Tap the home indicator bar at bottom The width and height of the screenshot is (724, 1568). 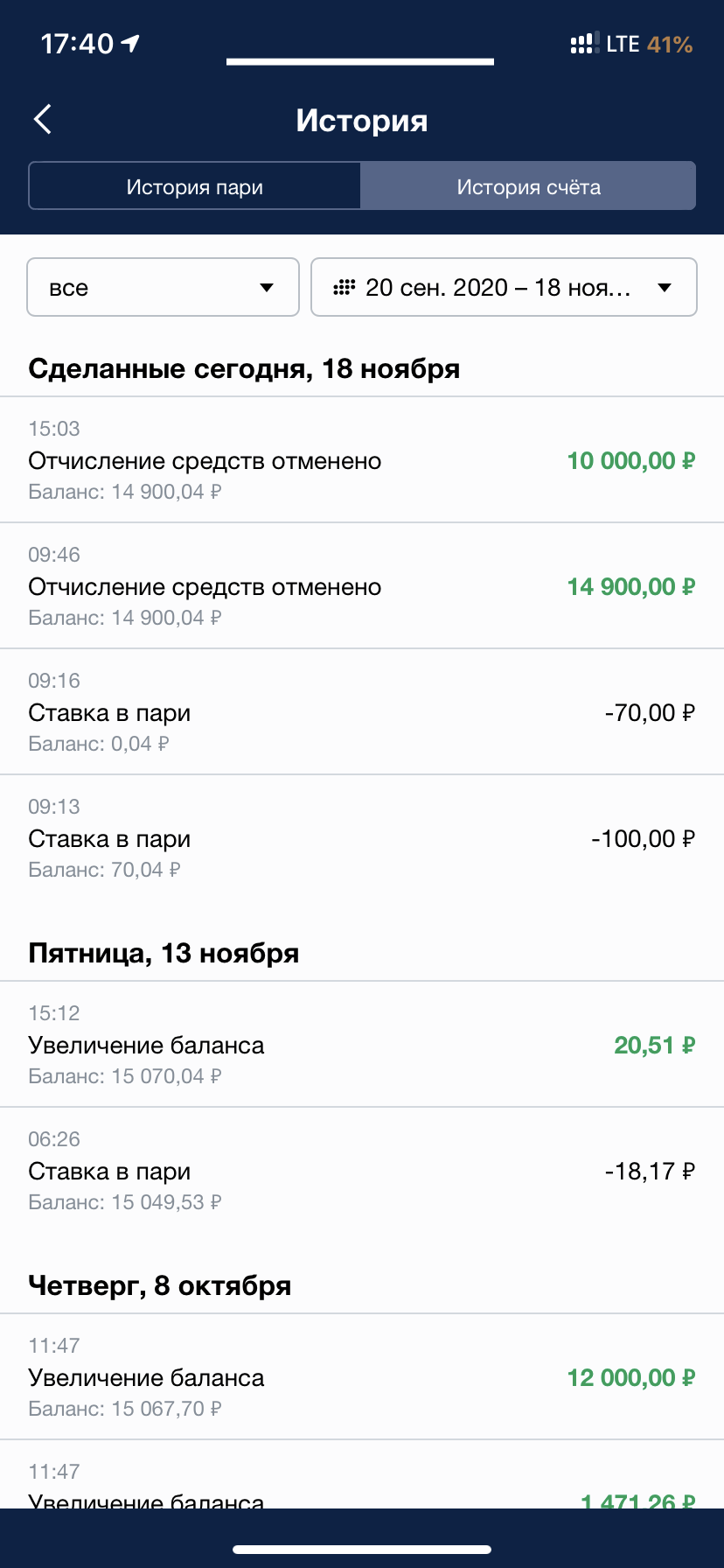362,1550
